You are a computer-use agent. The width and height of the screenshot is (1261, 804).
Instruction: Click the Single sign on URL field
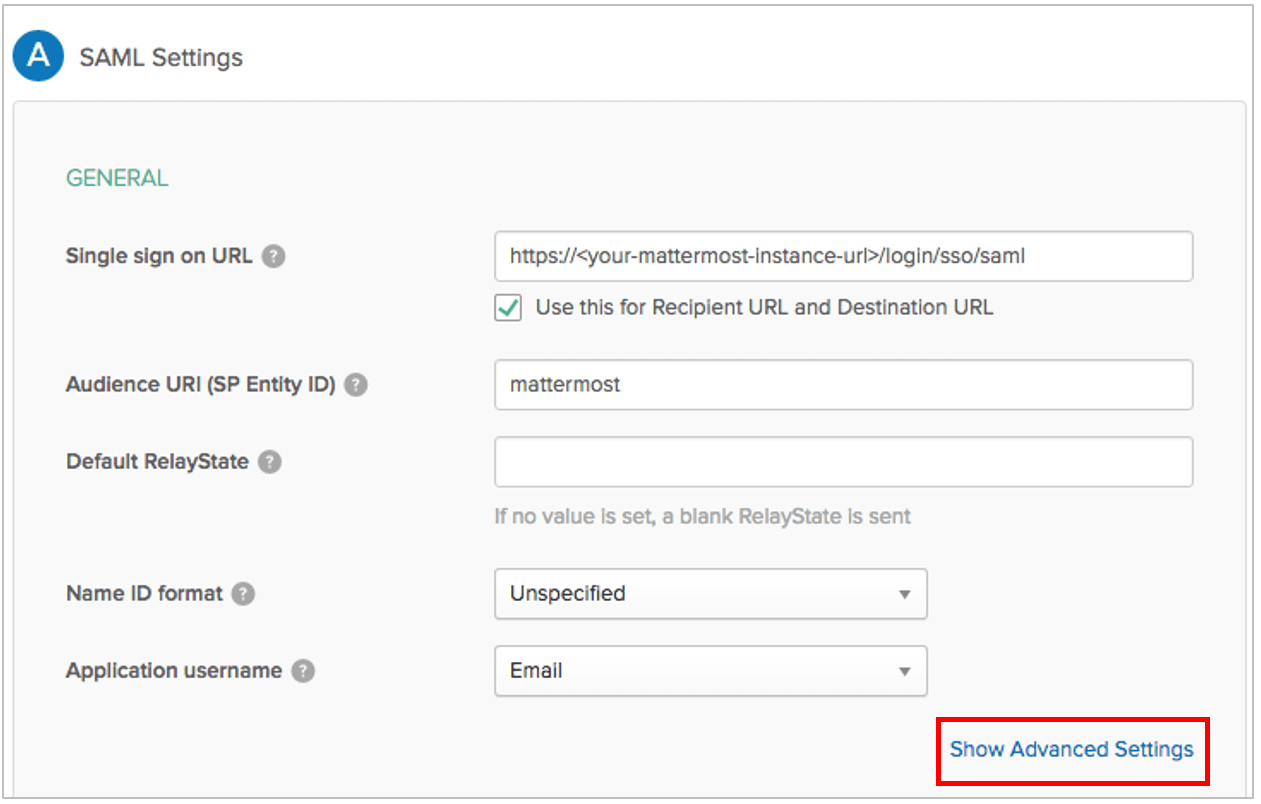pyautogui.click(x=843, y=256)
